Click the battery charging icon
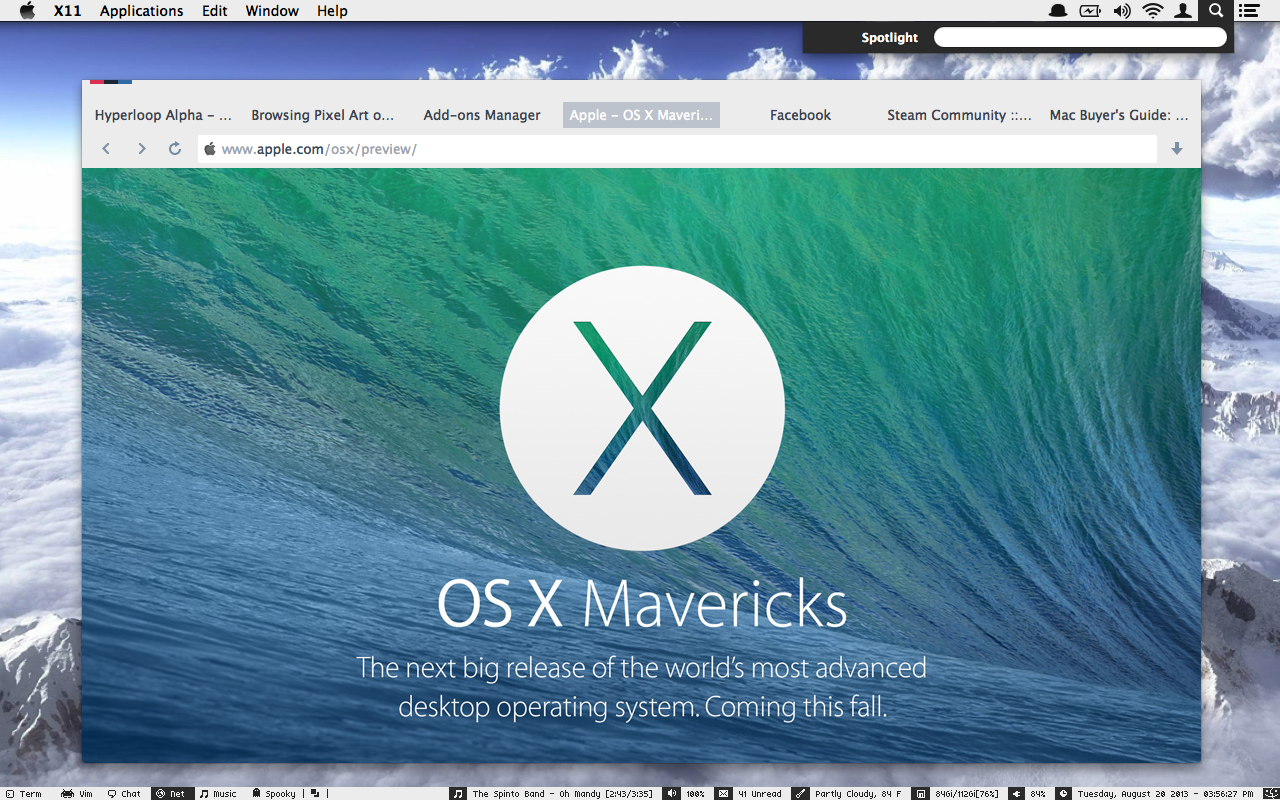The image size is (1280, 800). (1089, 11)
